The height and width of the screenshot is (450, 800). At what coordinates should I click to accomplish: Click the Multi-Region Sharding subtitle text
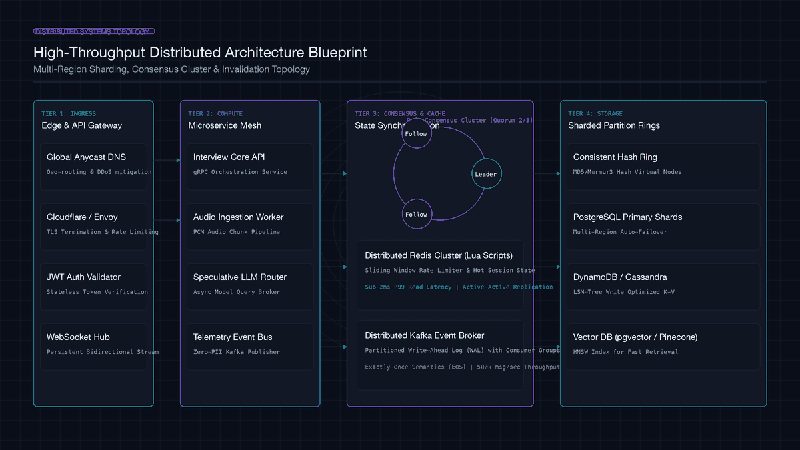point(171,69)
